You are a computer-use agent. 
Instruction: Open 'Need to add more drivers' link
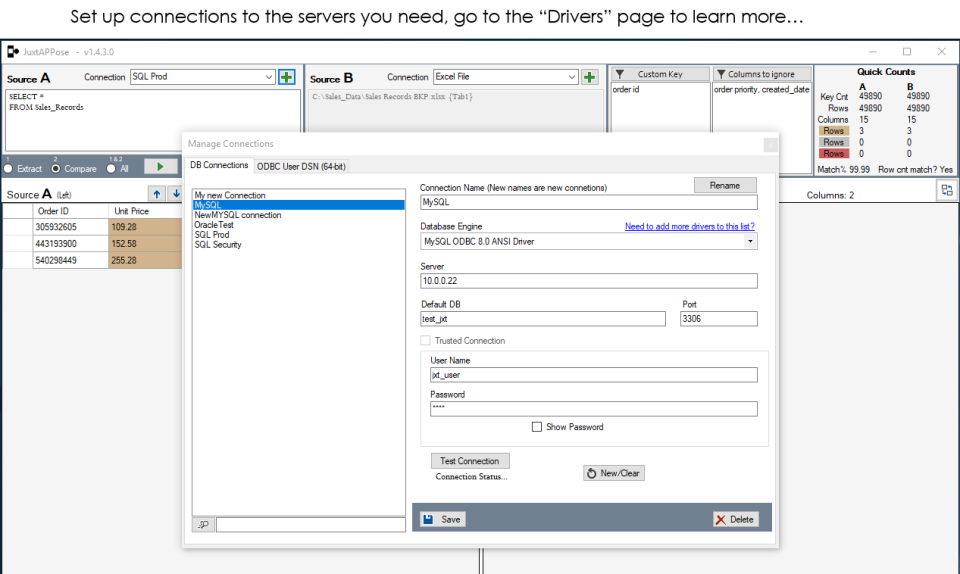[x=689, y=227]
